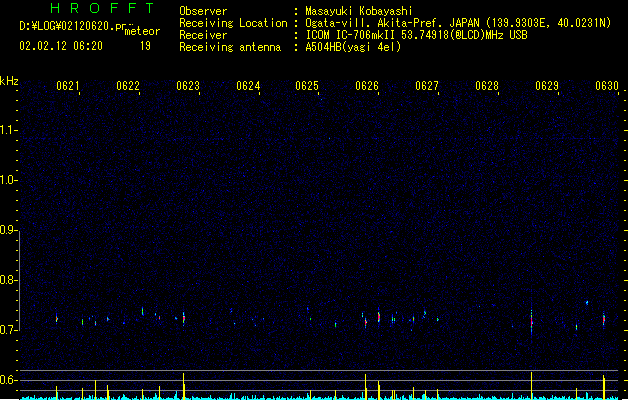Screen dimensions: 629x400
Task: Click the 0621 time marker
Action: pyautogui.click(x=68, y=85)
